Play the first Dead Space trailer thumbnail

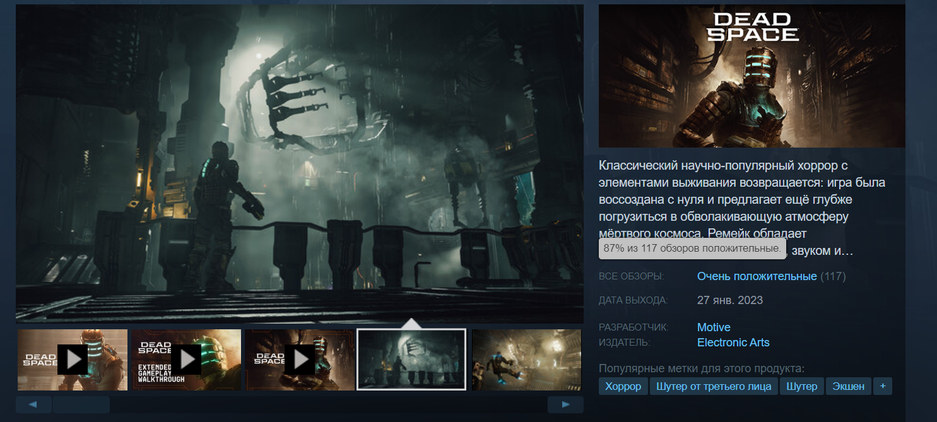[72, 360]
